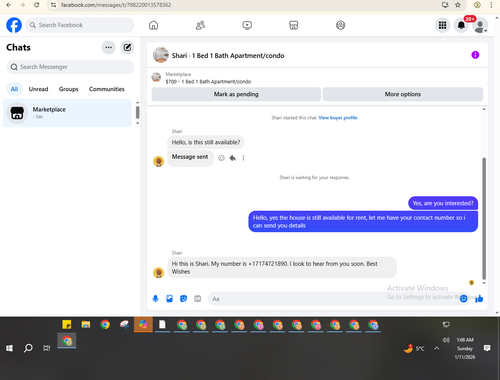Open Windows Start menu
Screen dimensions: 500x380
click(x=9, y=348)
